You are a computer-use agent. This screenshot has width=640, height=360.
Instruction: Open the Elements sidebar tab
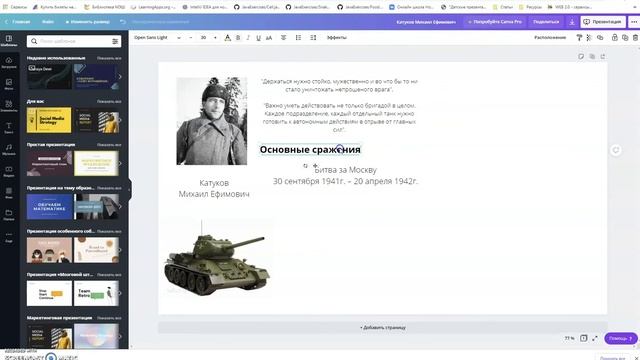click(x=9, y=106)
